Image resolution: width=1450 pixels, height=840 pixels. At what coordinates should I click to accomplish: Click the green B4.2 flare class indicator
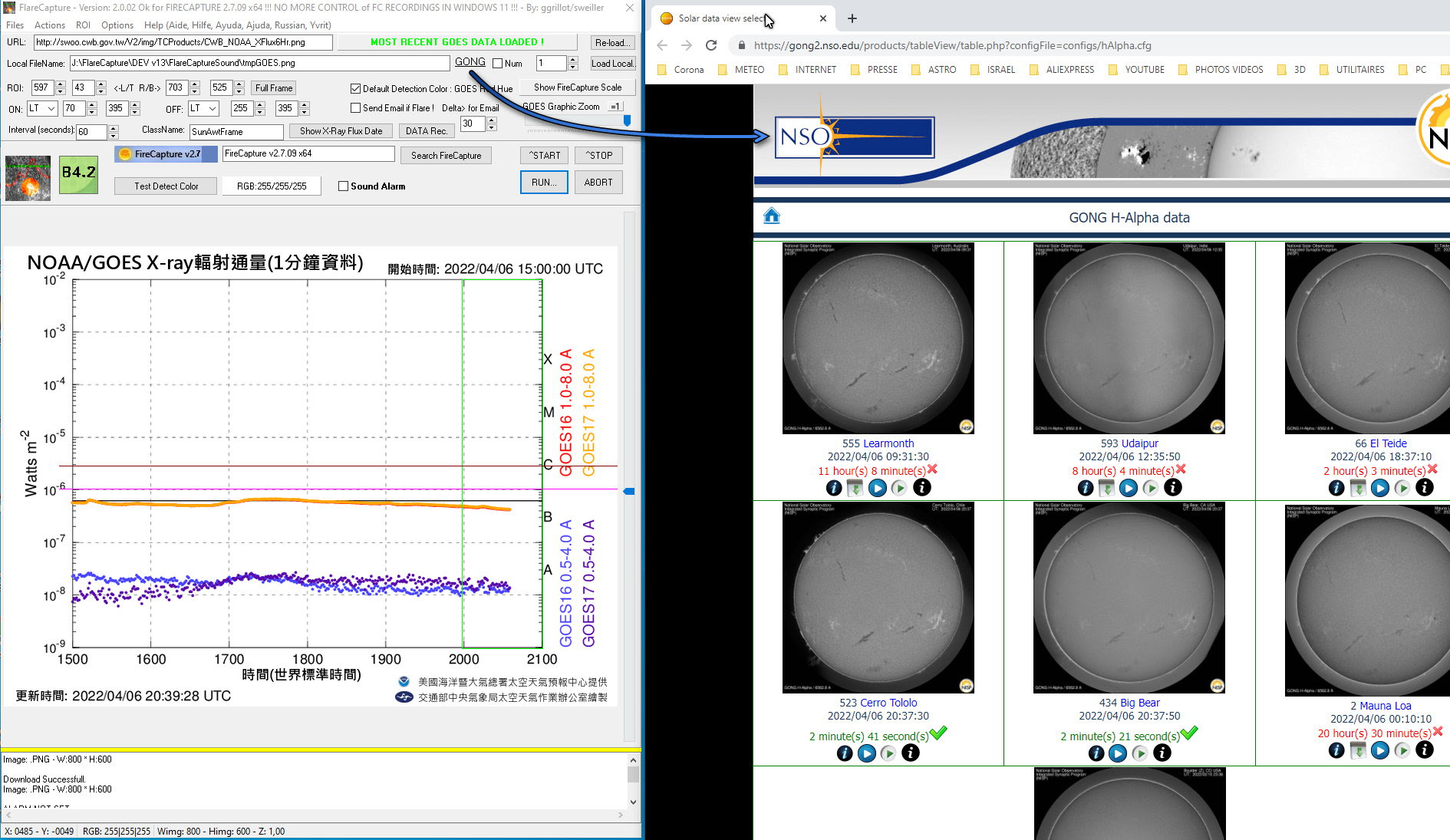tap(78, 174)
